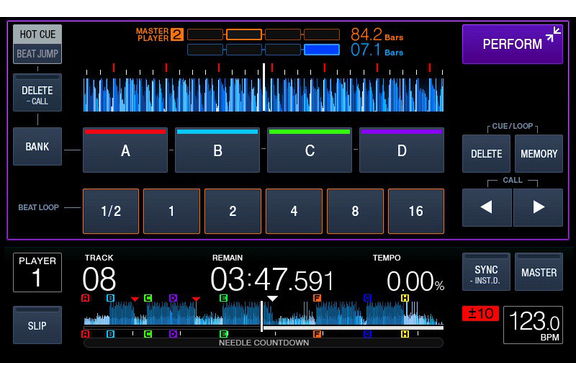Toggle the REMAIN time display 03:47.591
This screenshot has height=380, width=576.
[272, 279]
